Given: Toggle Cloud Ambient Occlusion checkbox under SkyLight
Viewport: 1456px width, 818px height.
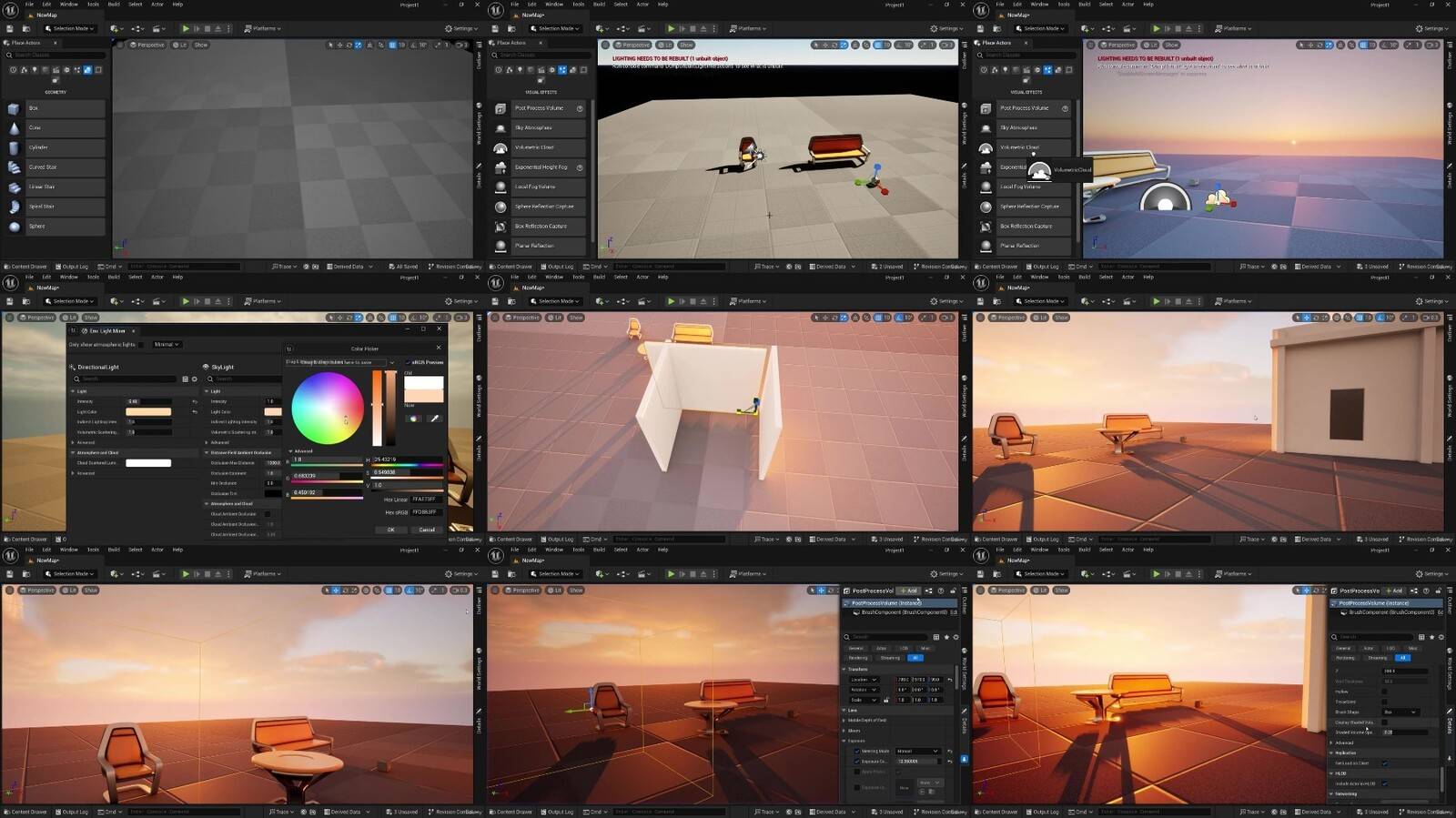Looking at the screenshot, I should (268, 514).
